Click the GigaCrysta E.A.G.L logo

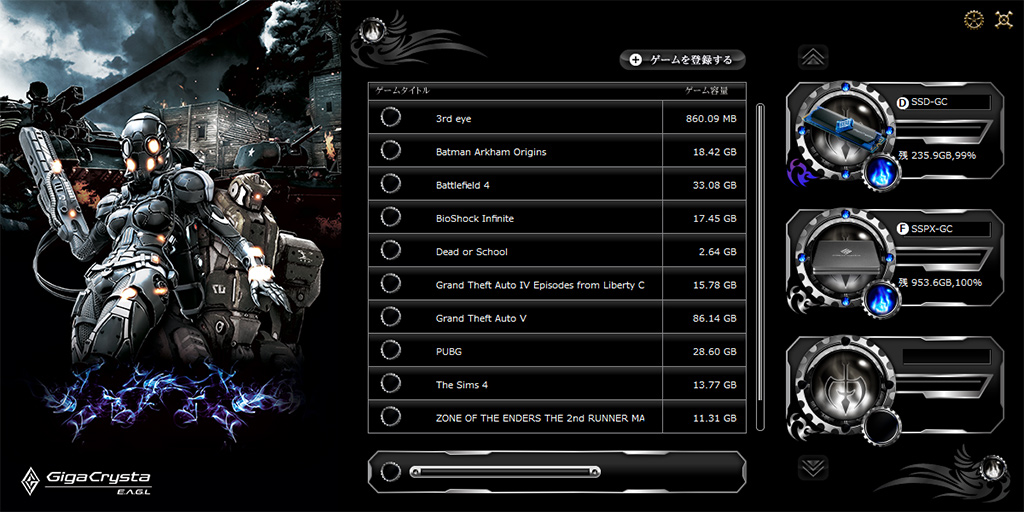86,481
